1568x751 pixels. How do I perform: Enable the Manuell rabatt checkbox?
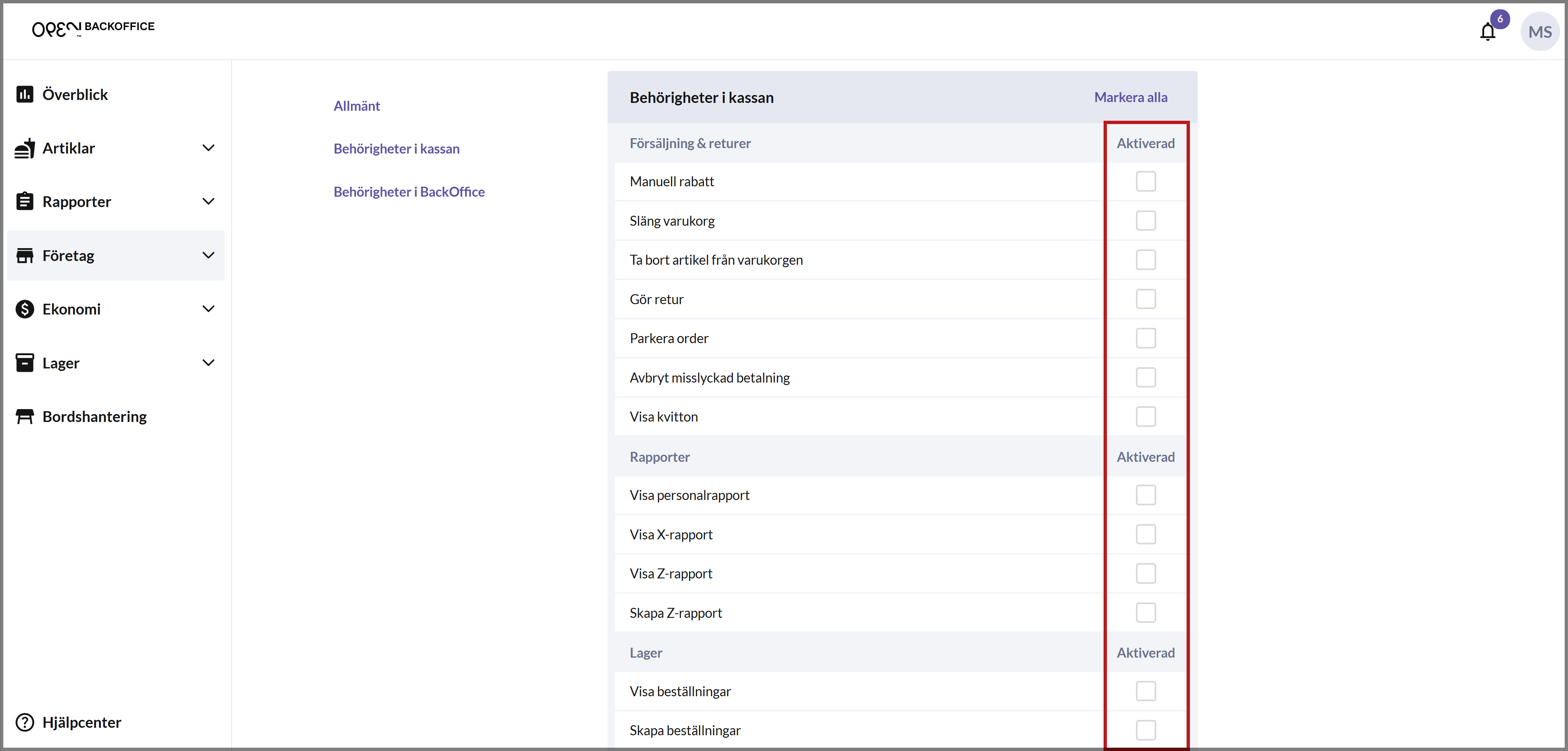pos(1145,181)
